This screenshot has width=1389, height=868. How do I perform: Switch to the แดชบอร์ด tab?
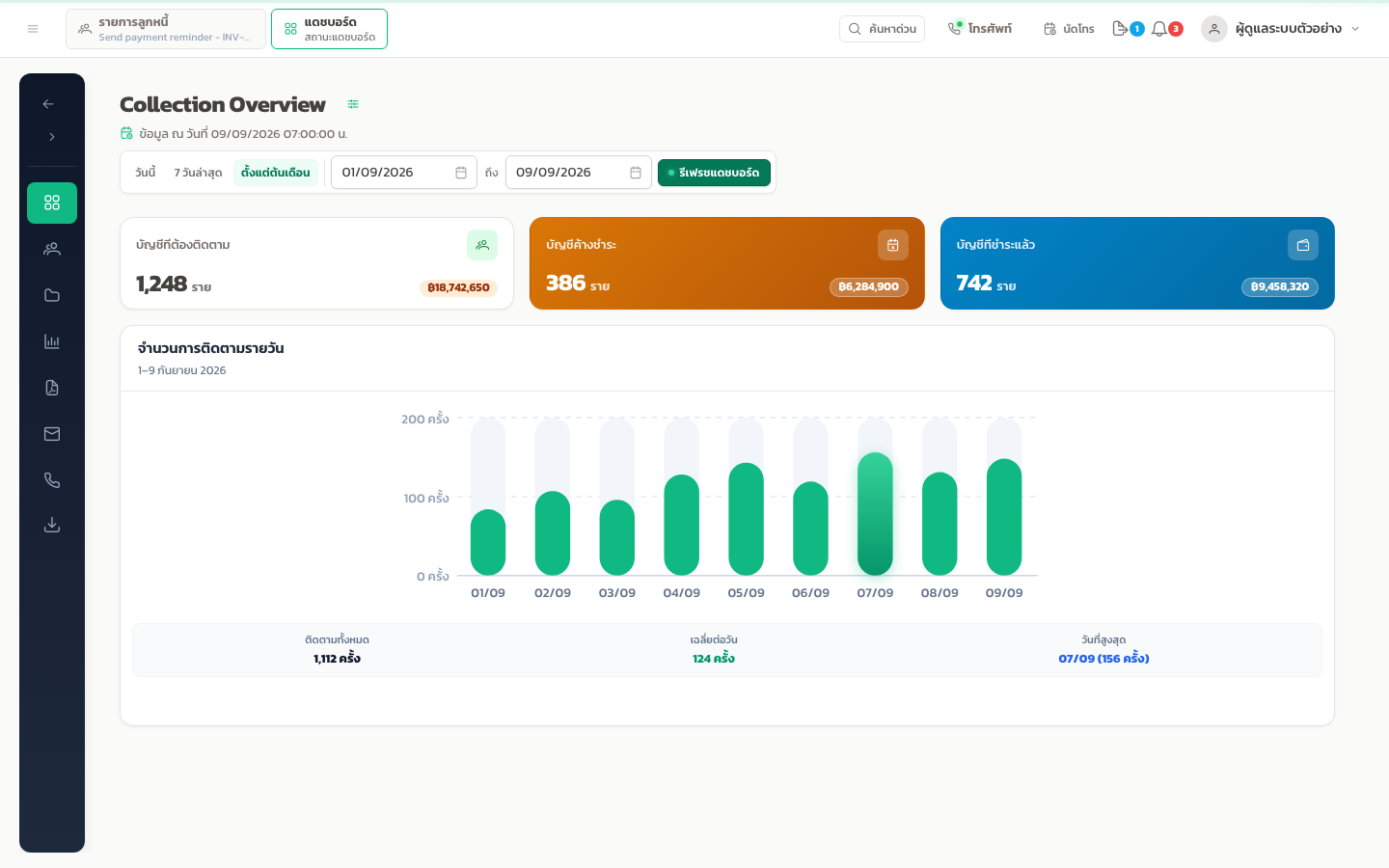tap(329, 29)
